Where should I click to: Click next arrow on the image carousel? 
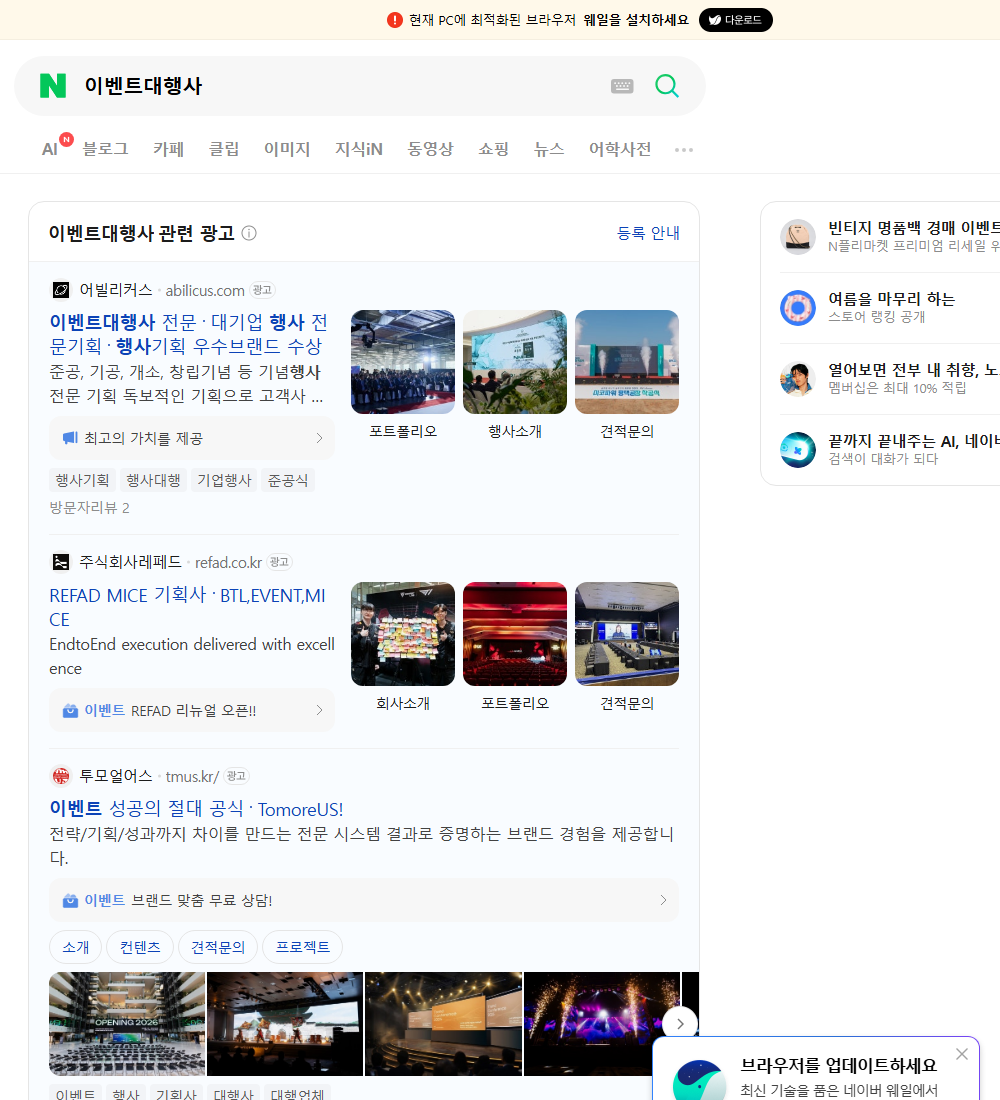pos(680,1024)
